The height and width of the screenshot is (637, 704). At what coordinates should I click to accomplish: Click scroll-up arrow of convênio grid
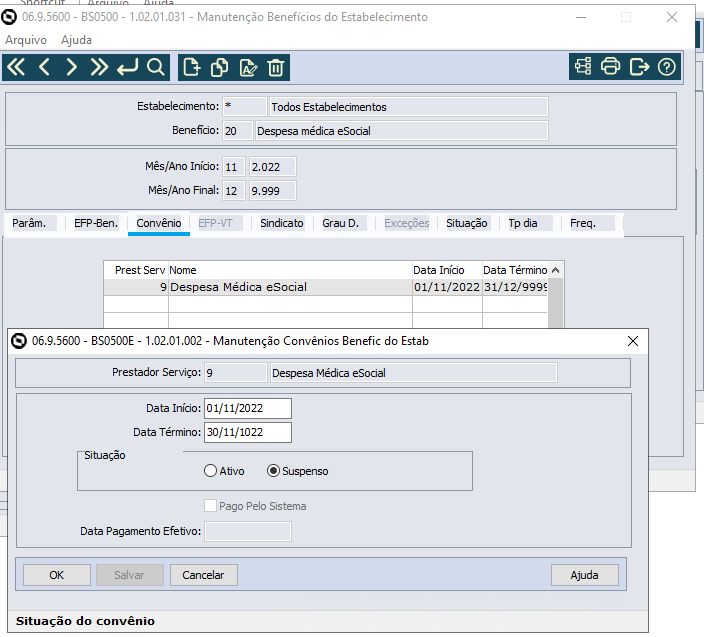click(x=555, y=270)
